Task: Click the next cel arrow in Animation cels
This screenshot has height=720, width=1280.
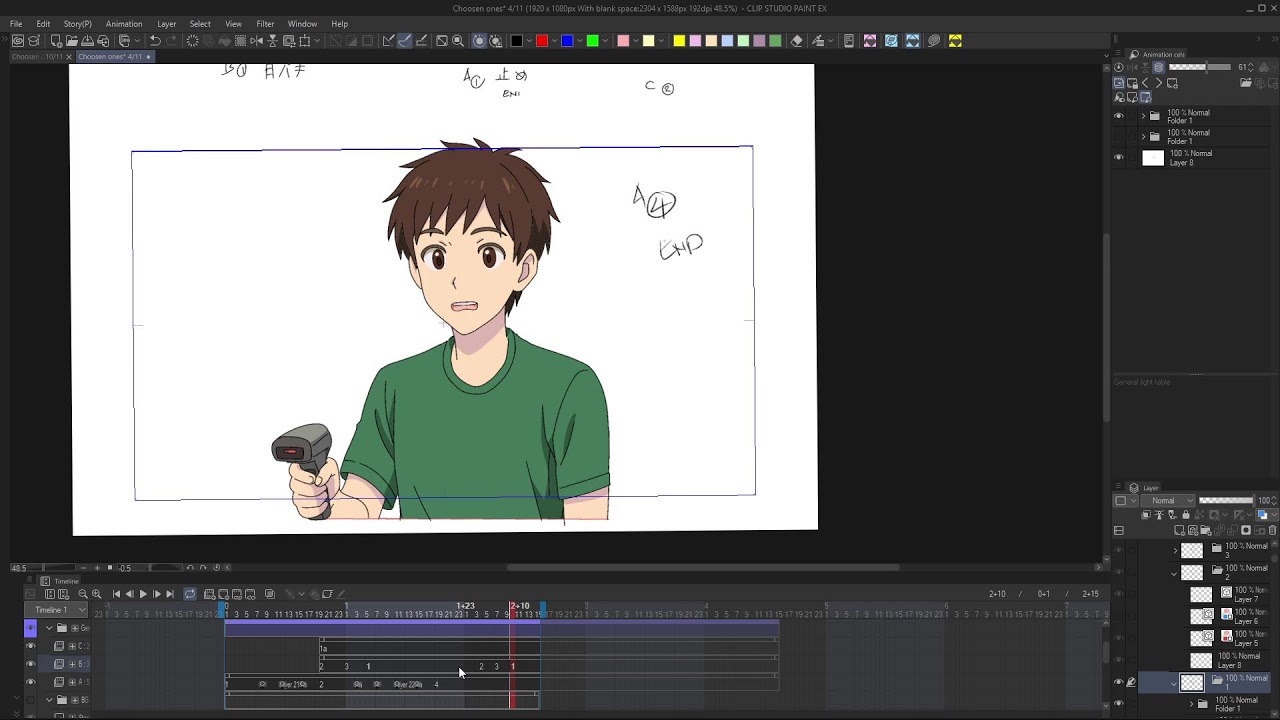Action: click(1158, 83)
